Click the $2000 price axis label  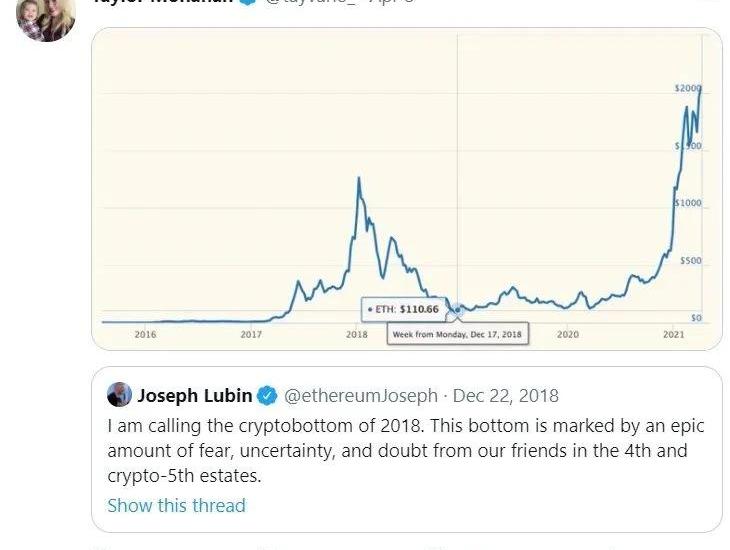(x=687, y=89)
